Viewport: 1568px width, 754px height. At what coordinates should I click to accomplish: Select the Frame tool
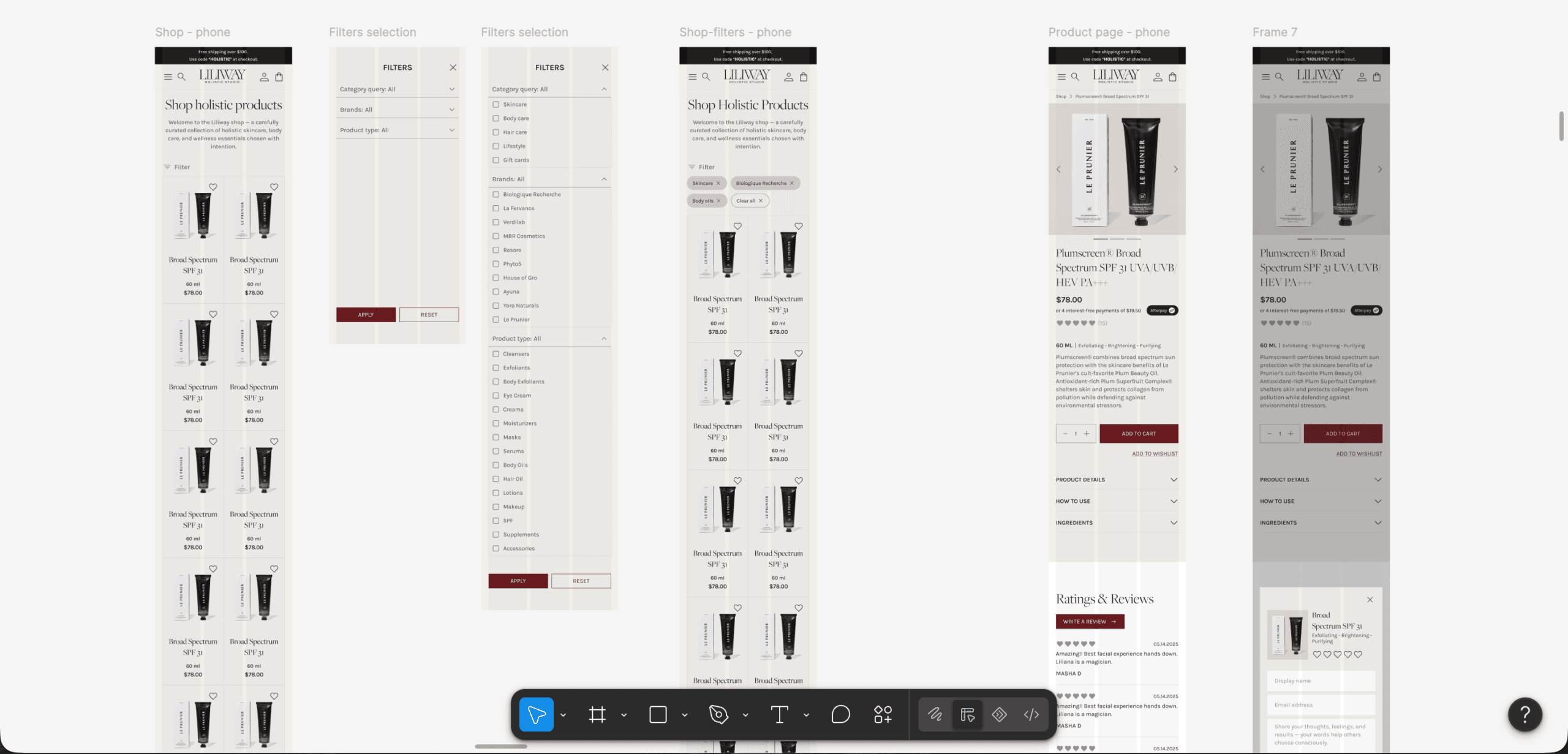597,714
